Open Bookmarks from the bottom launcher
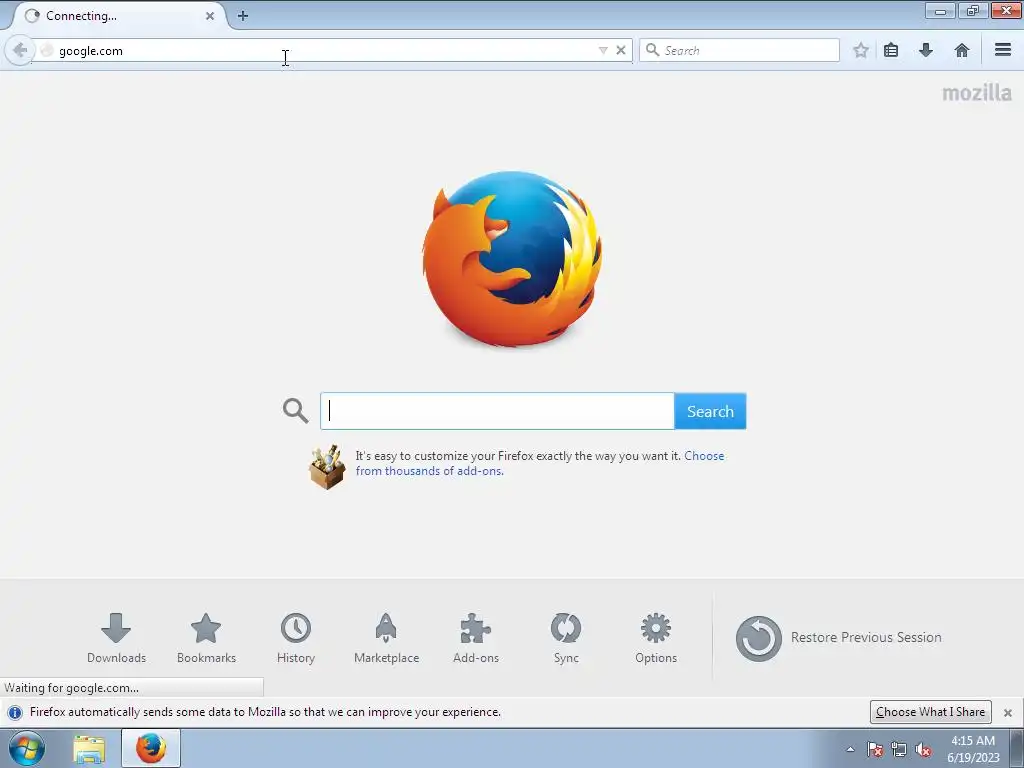 click(206, 638)
